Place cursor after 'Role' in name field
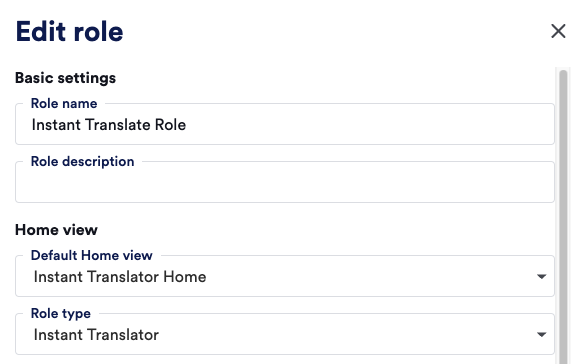 [186, 125]
